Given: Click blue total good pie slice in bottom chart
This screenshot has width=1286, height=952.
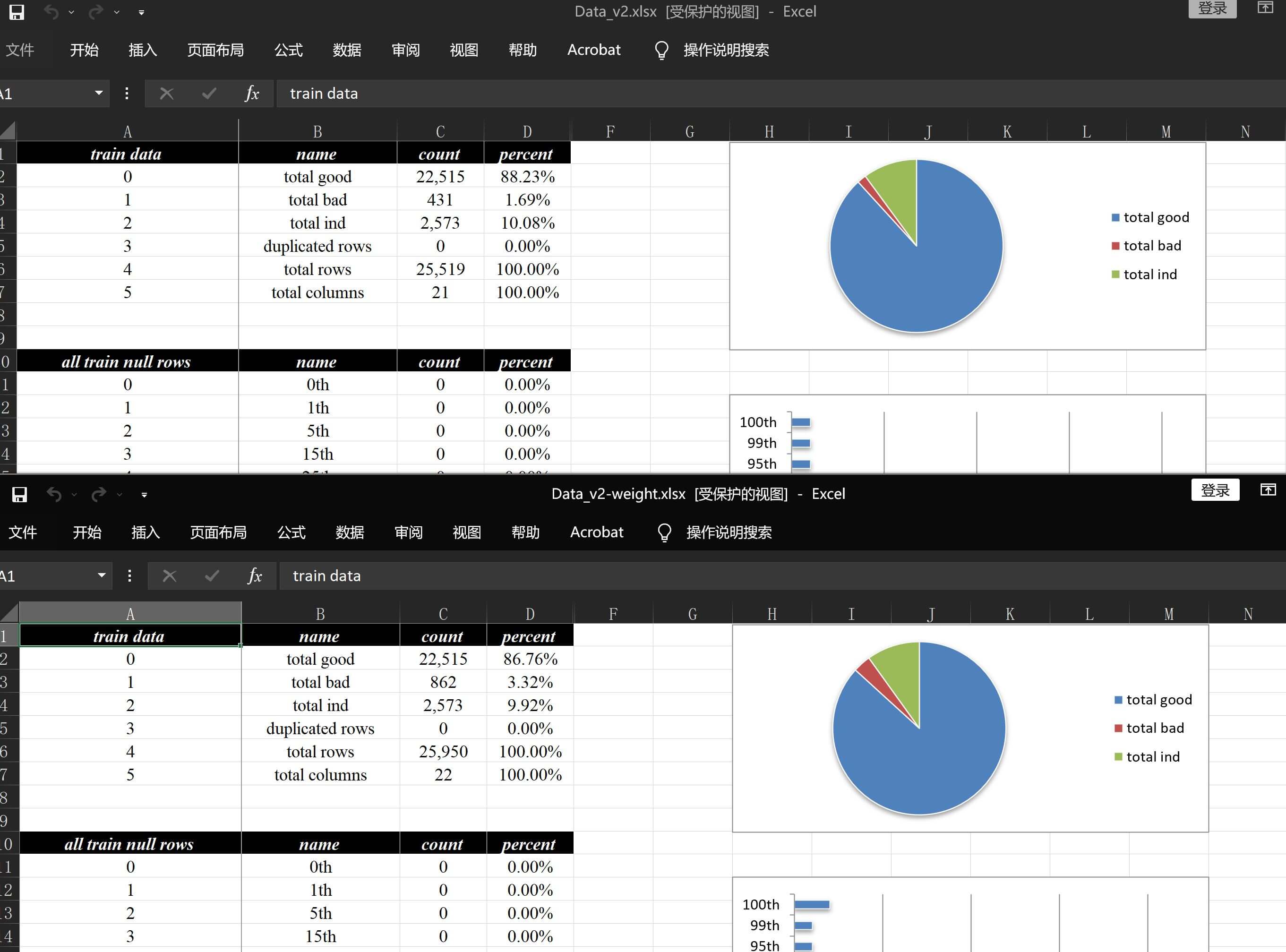Looking at the screenshot, I should [934, 761].
